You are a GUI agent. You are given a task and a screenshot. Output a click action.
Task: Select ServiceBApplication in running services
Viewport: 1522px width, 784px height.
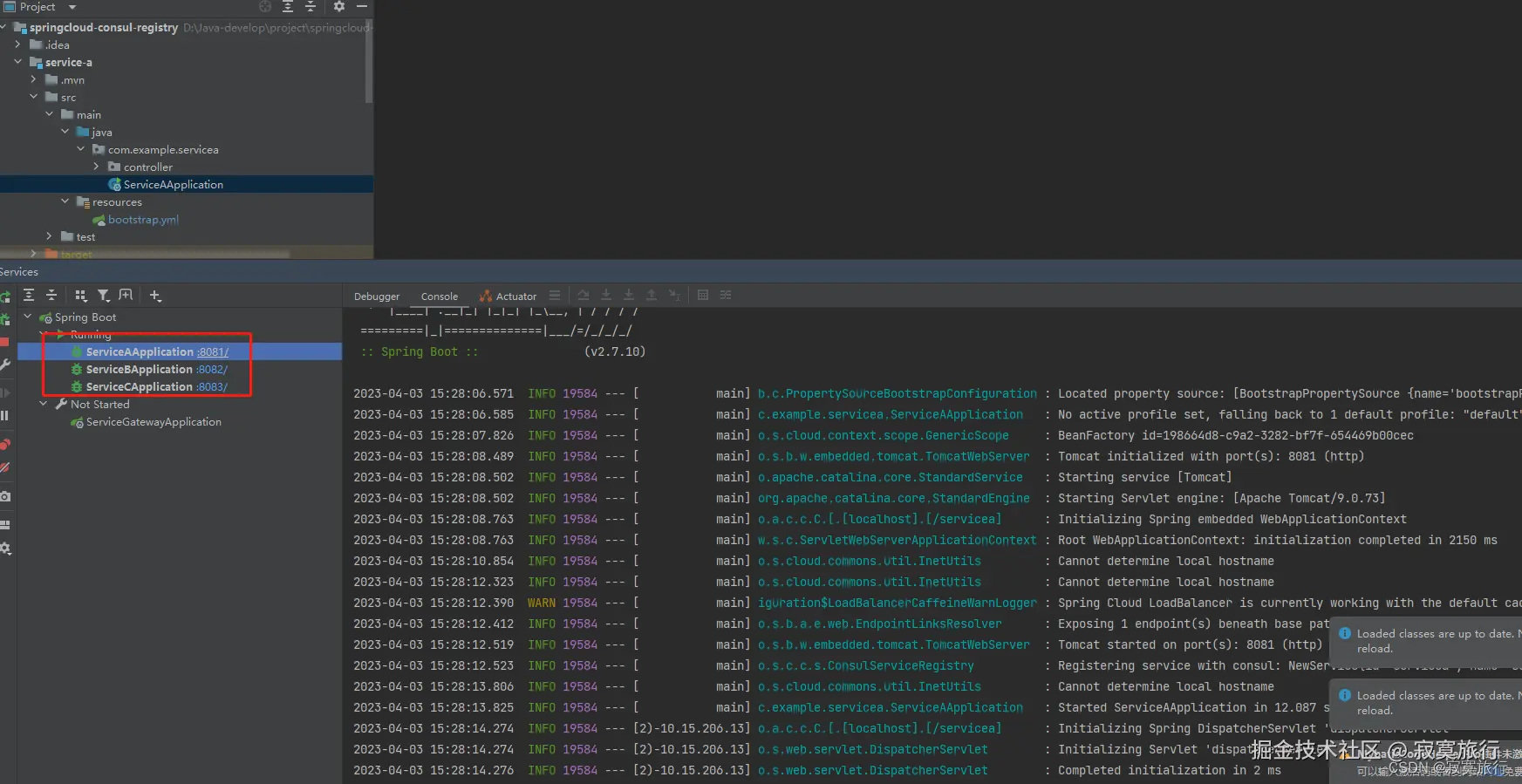pyautogui.click(x=139, y=370)
